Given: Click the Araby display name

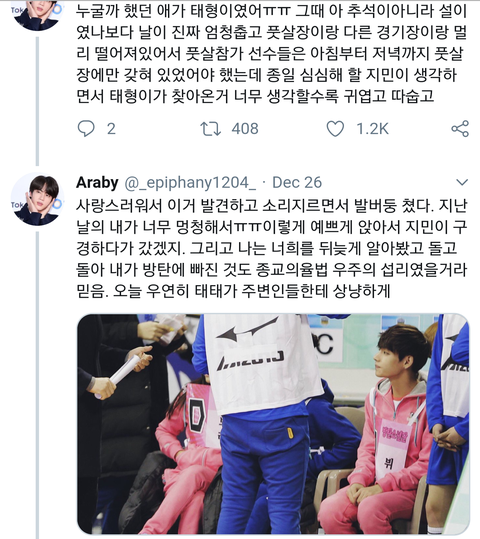Looking at the screenshot, I should (x=97, y=182).
